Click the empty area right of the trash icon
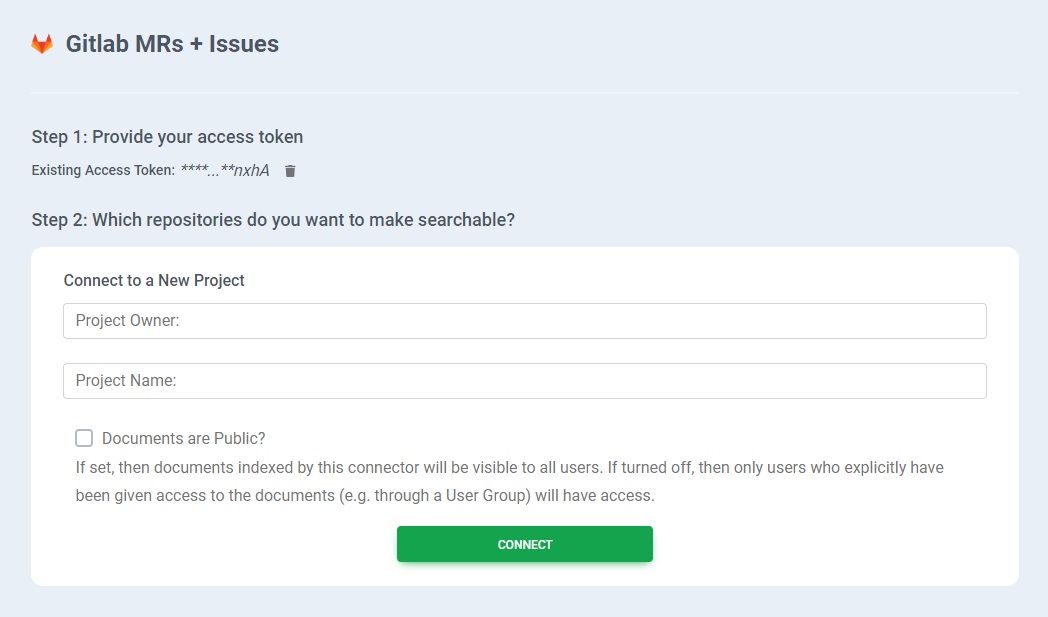Screen dimensions: 1048x617 point(600,171)
